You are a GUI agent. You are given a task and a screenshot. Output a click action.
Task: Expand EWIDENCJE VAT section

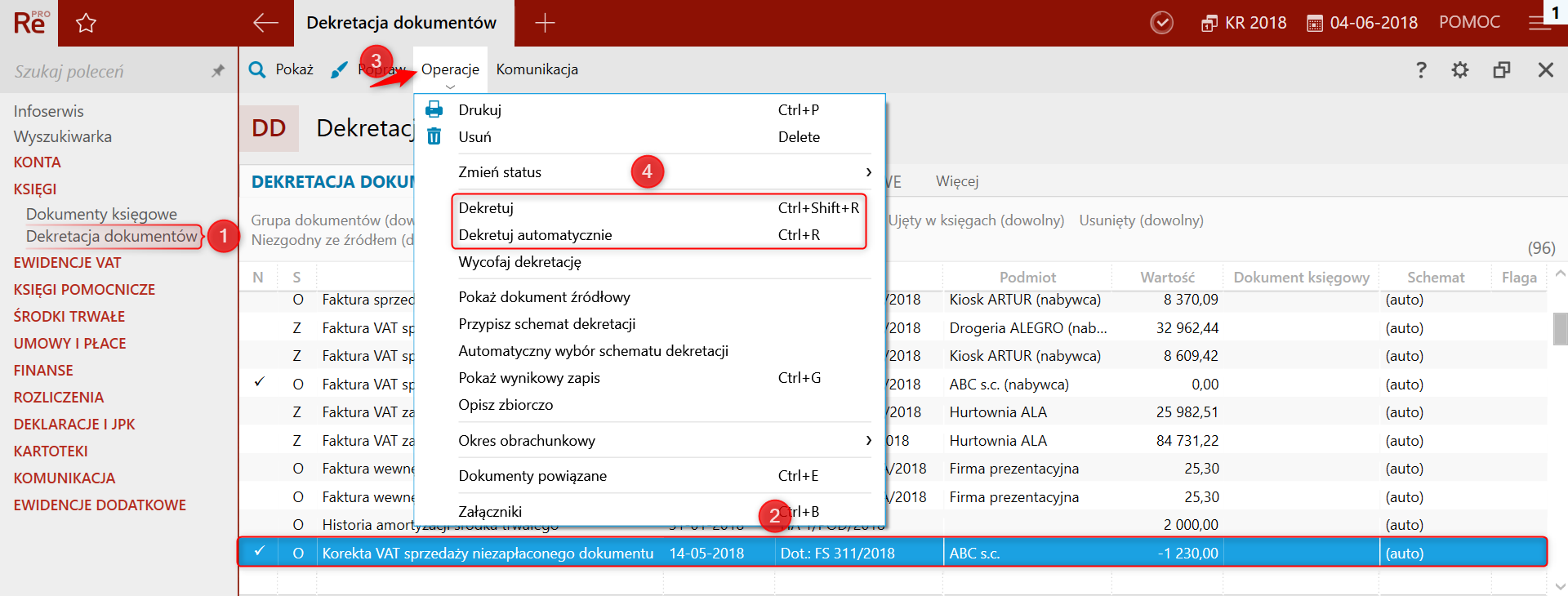[67, 262]
